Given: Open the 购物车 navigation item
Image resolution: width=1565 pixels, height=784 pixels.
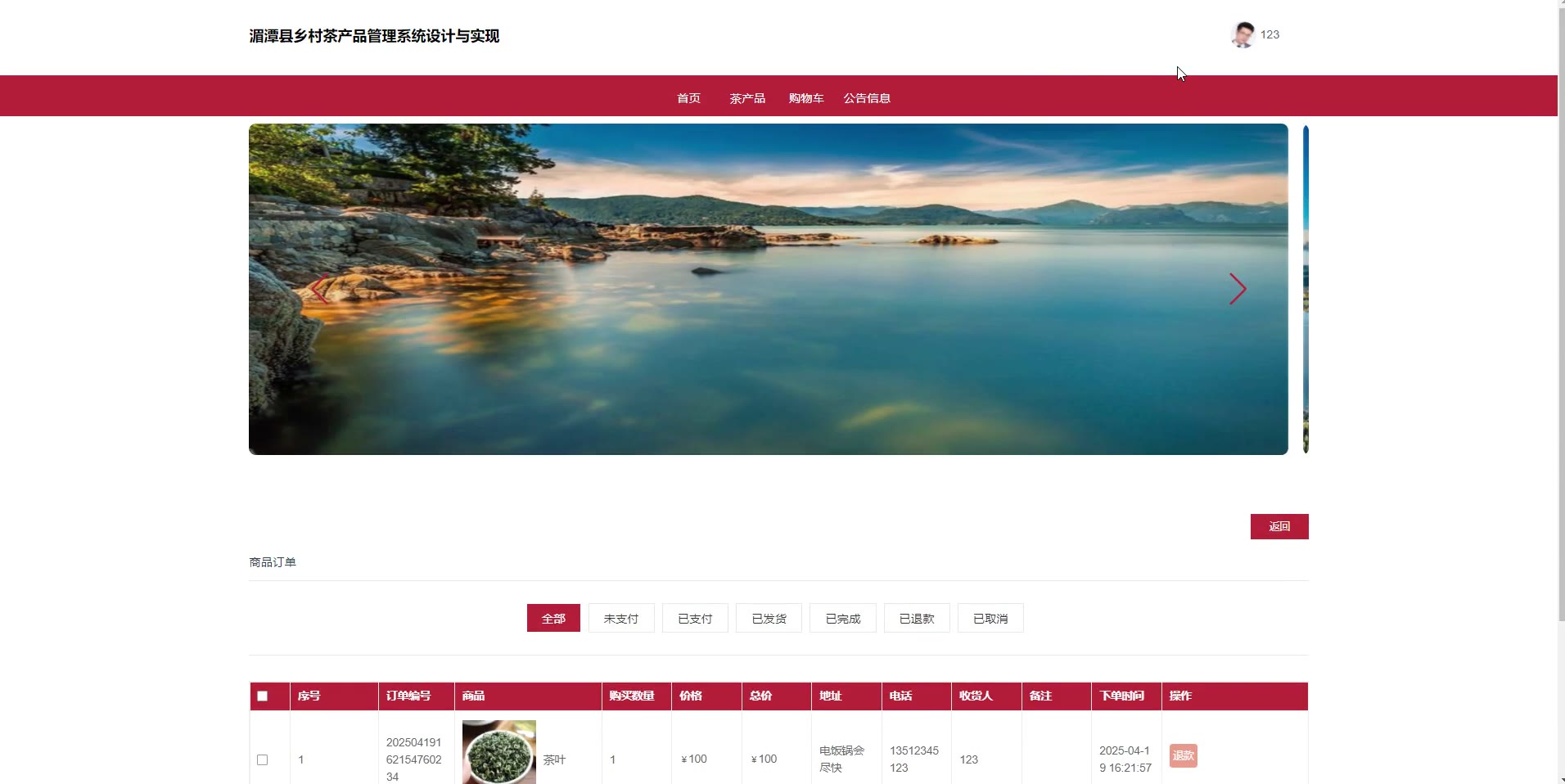Looking at the screenshot, I should point(806,98).
